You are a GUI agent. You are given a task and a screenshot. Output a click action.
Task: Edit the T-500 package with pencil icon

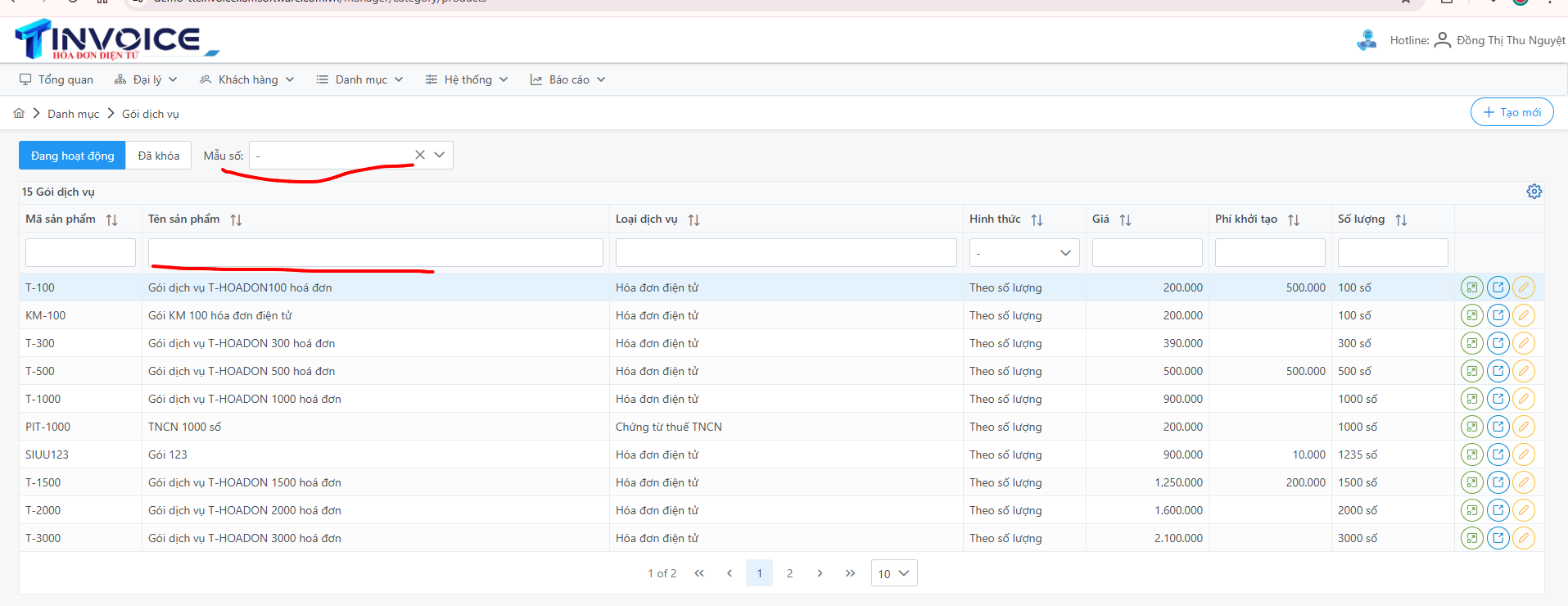click(x=1524, y=371)
